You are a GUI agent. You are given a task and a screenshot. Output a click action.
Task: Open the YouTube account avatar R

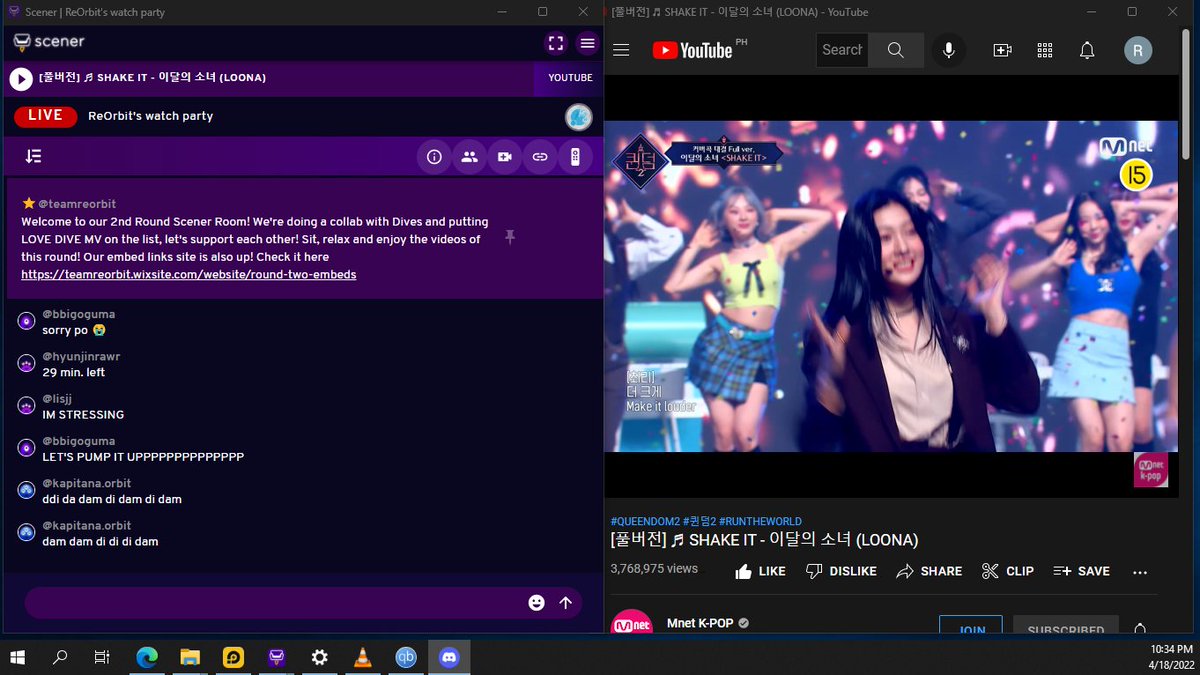click(x=1138, y=50)
